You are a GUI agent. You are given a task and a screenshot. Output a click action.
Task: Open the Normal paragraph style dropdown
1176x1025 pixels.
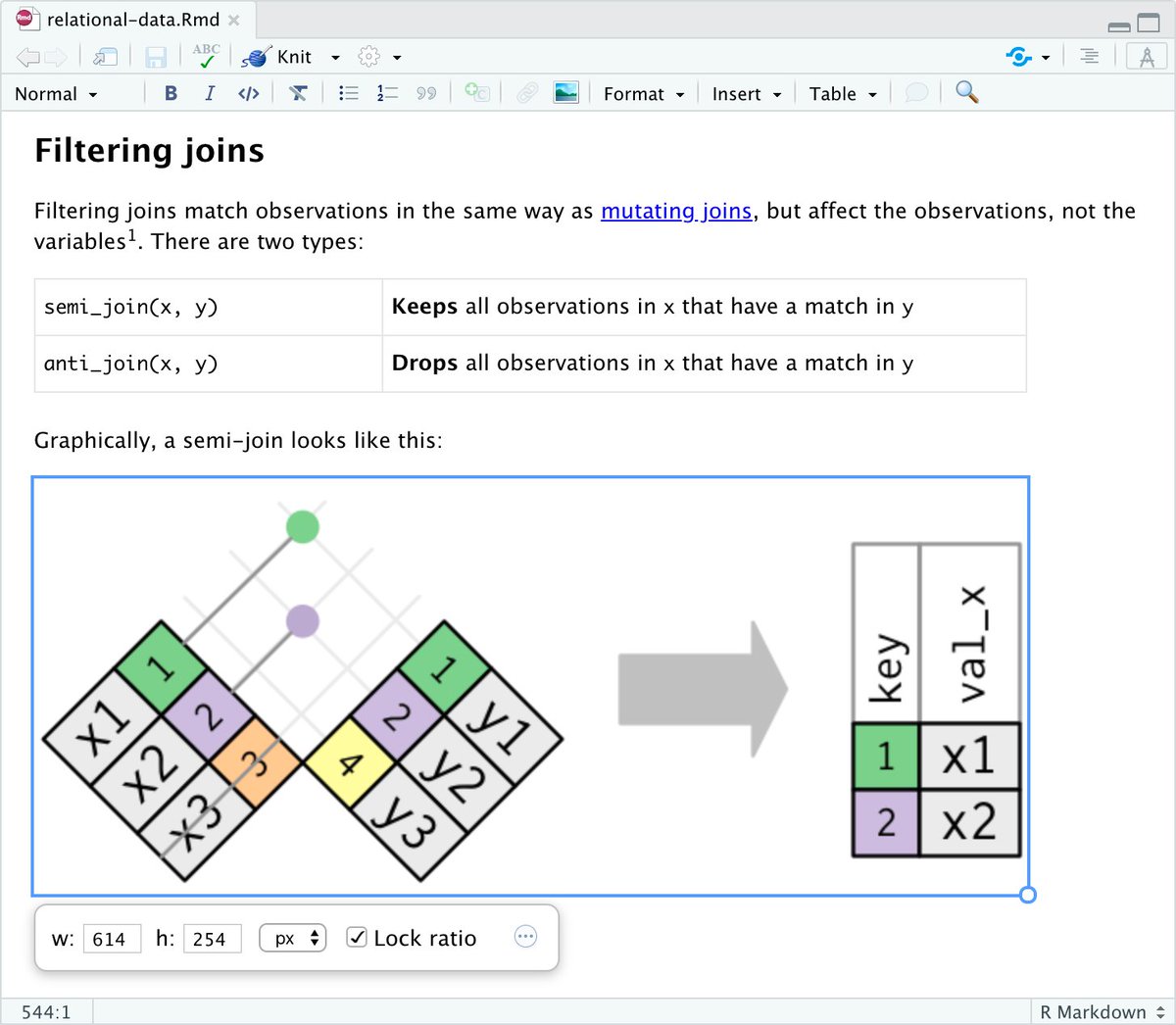point(56,94)
